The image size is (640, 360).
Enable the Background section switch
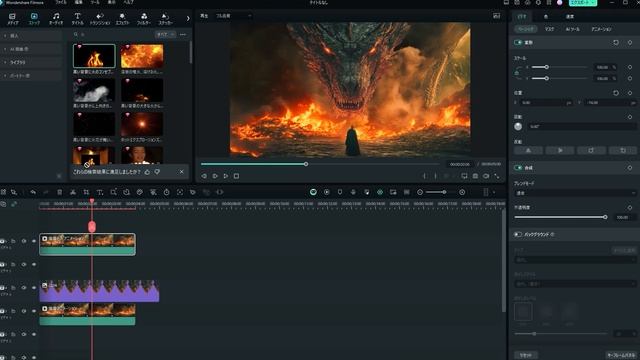click(518, 235)
